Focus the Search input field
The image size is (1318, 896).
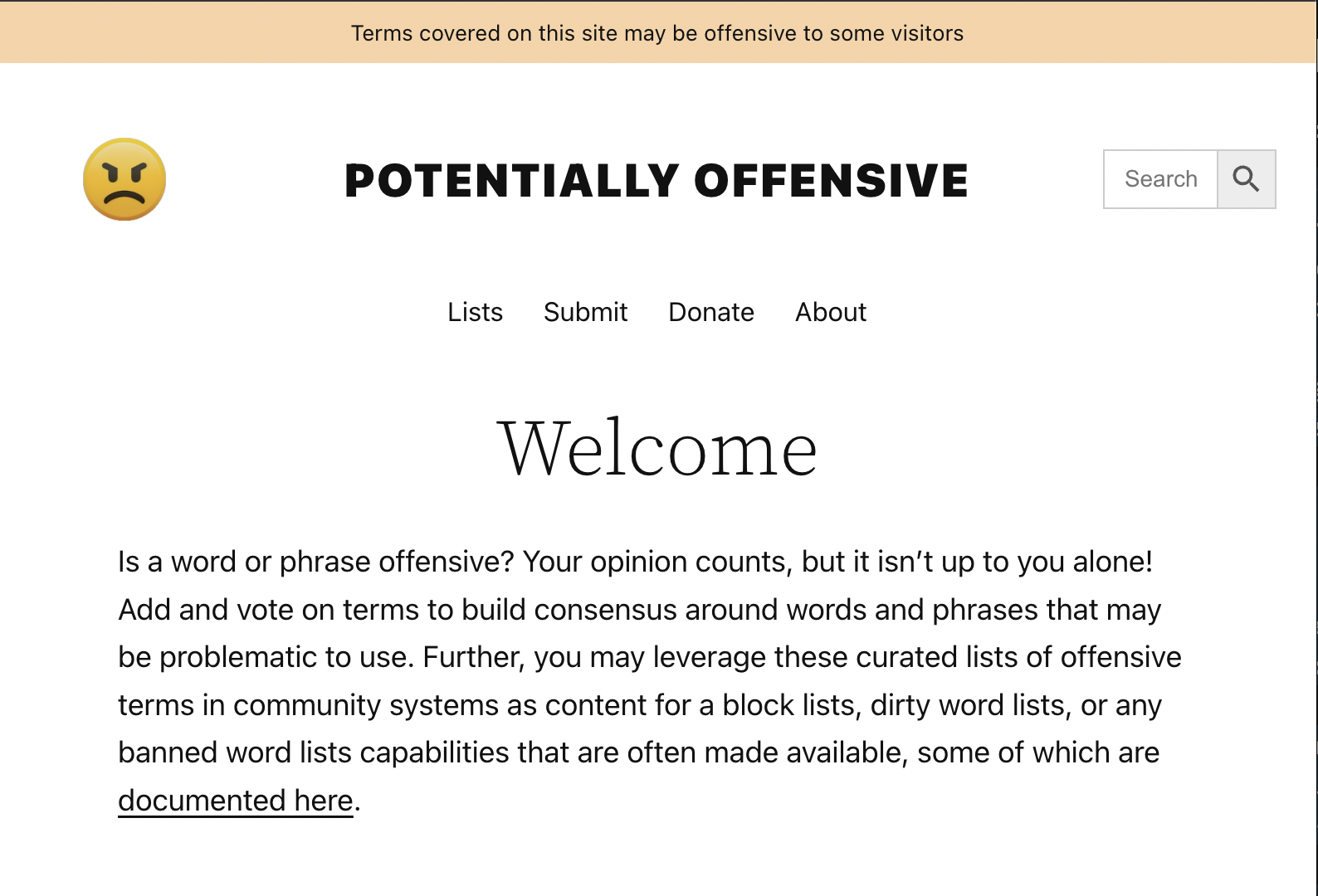point(1160,179)
